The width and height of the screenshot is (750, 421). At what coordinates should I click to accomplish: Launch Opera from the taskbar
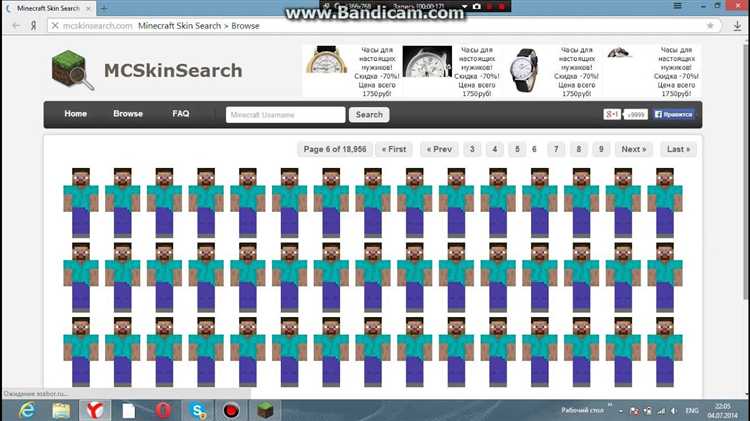click(x=163, y=410)
